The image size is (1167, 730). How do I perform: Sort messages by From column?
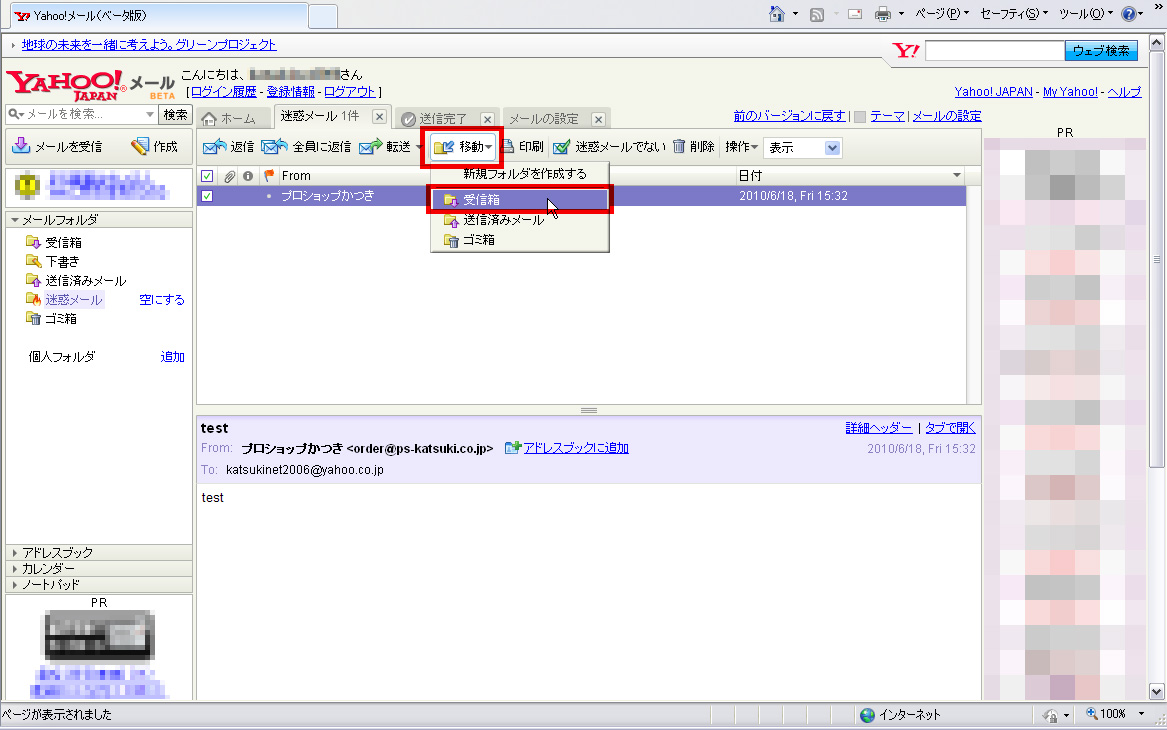[296, 176]
